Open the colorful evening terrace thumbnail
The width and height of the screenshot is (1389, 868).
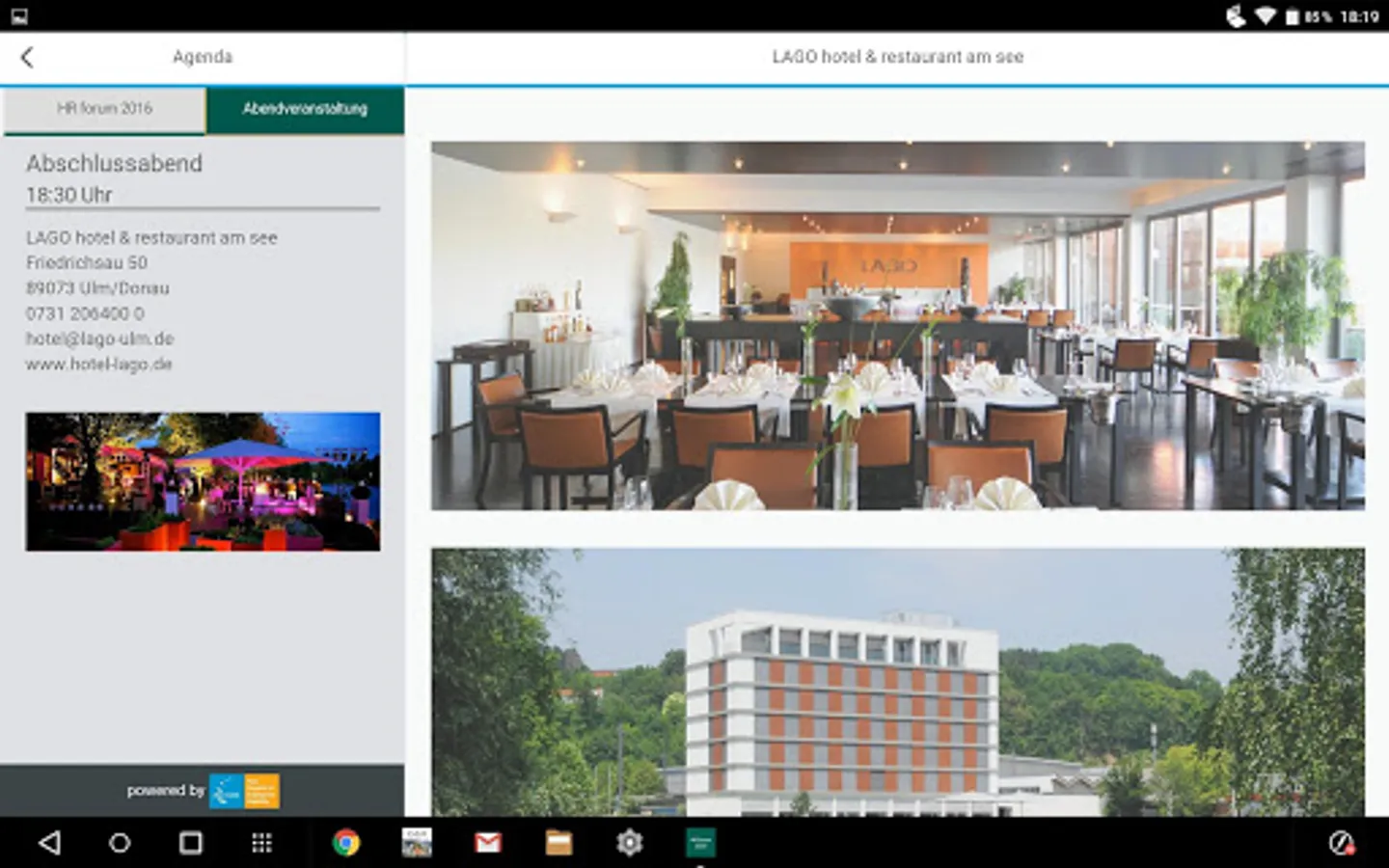coord(203,481)
